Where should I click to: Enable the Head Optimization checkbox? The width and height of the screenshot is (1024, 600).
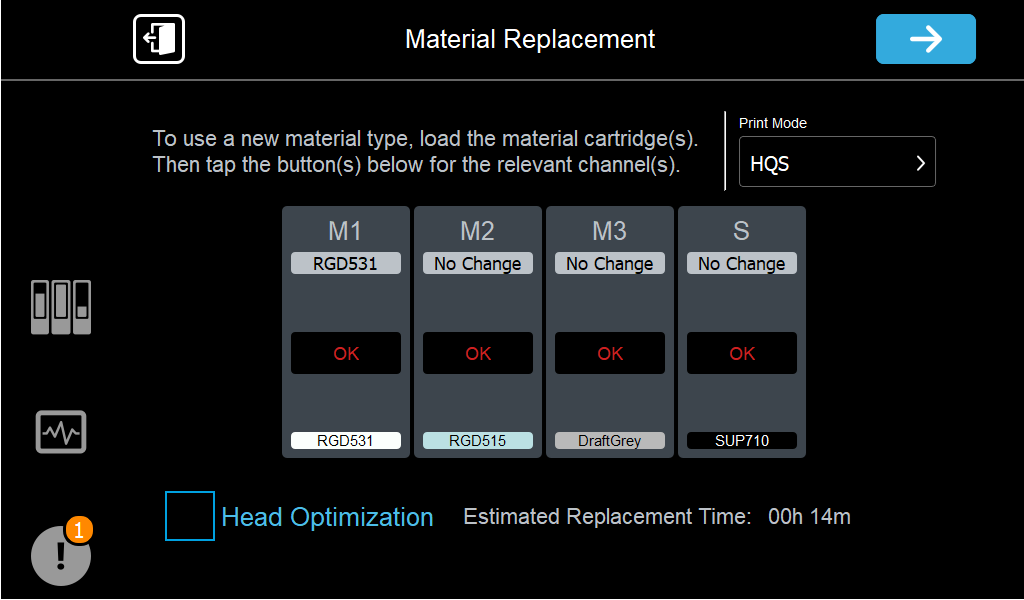click(x=190, y=516)
